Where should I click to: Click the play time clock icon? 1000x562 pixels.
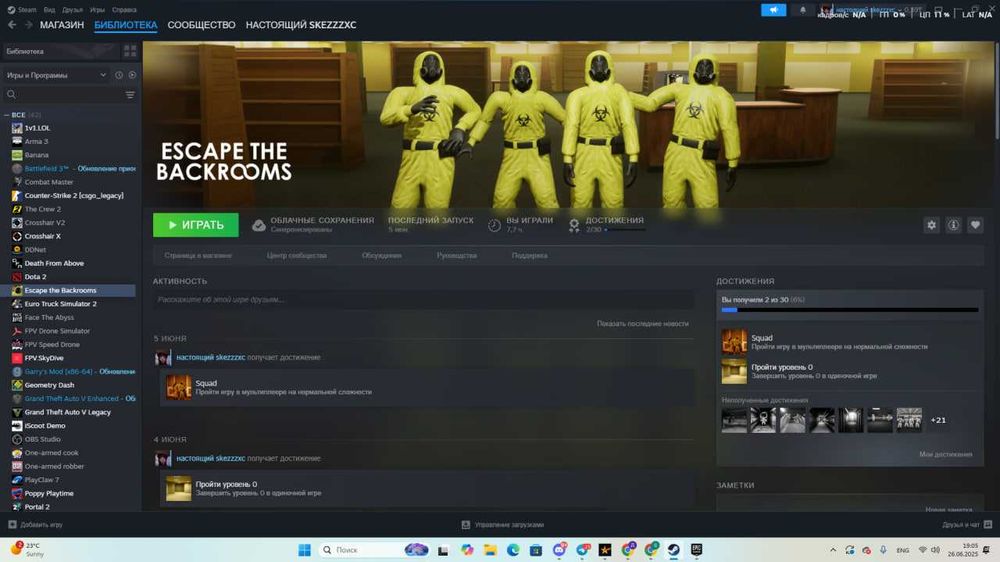[494, 225]
